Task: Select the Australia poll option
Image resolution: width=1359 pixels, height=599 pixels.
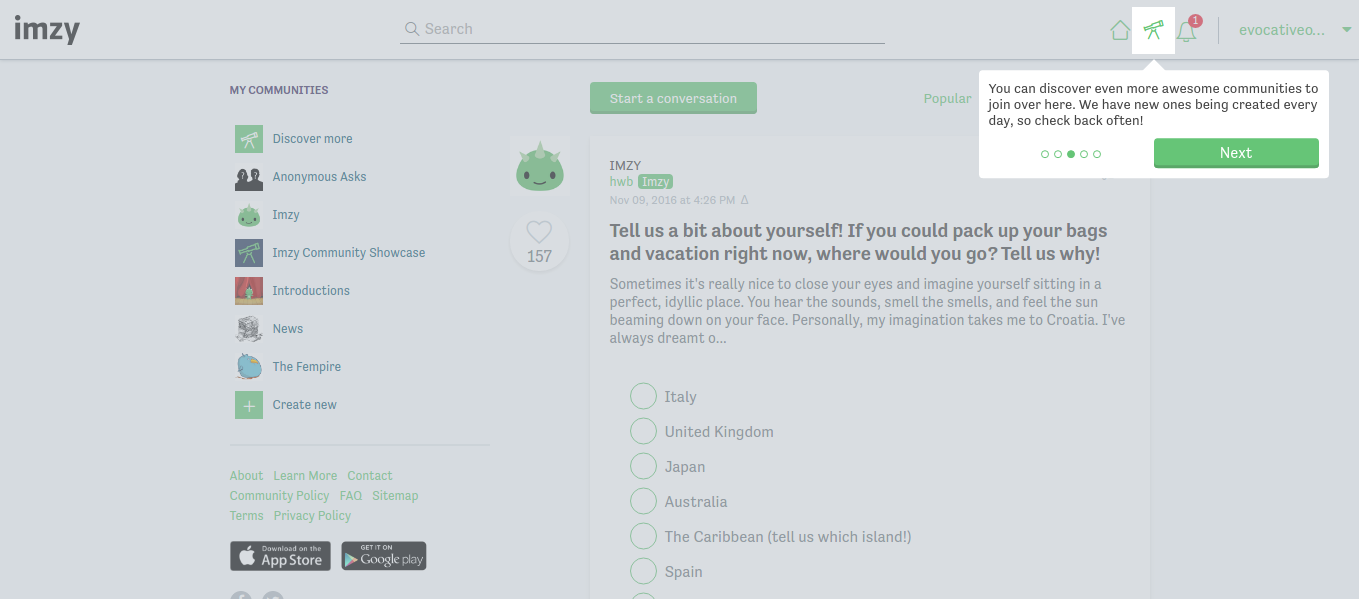Action: 643,501
